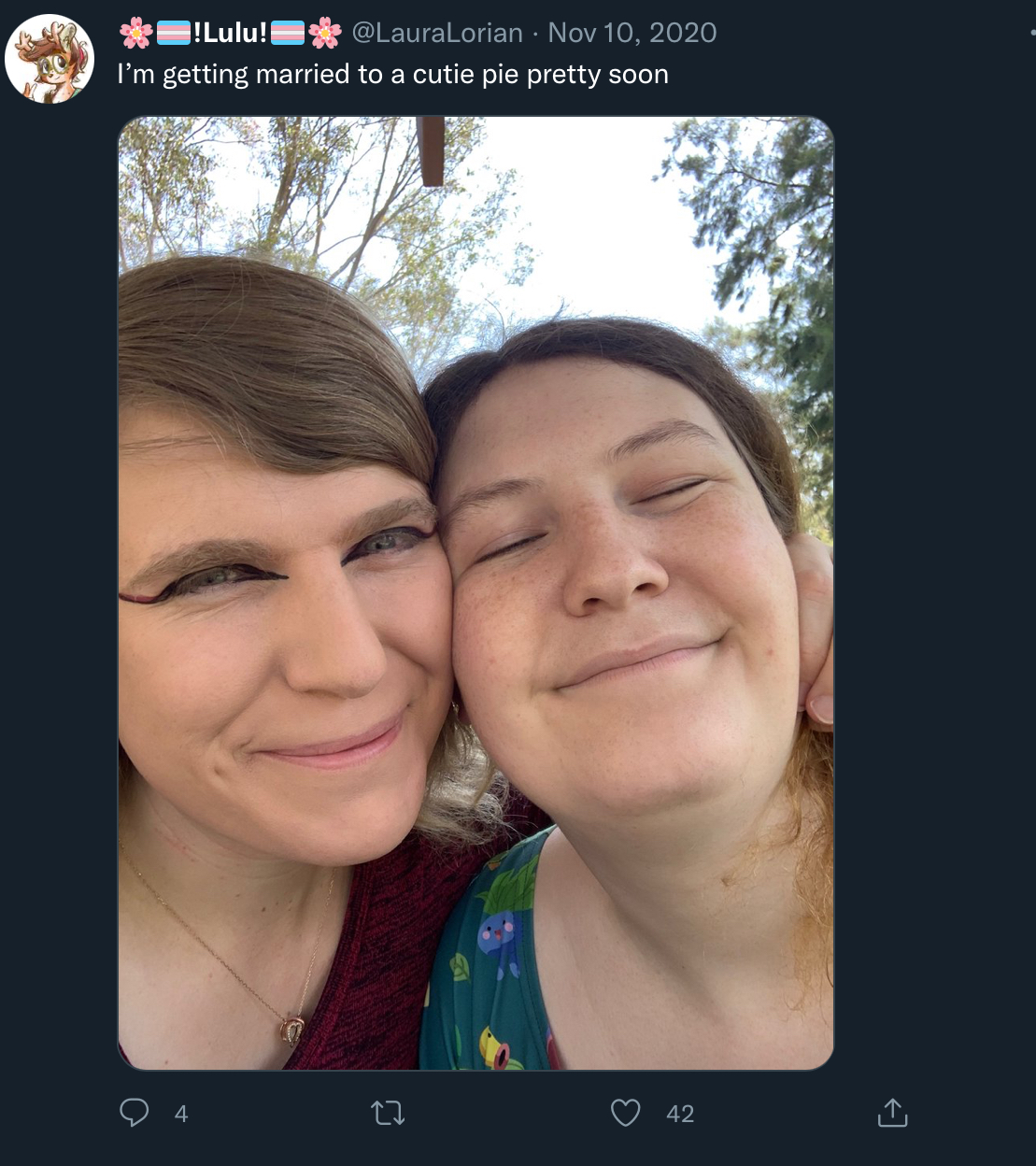This screenshot has width=1036, height=1166.
Task: Open the cartoon deer profile avatar
Action: click(50, 58)
